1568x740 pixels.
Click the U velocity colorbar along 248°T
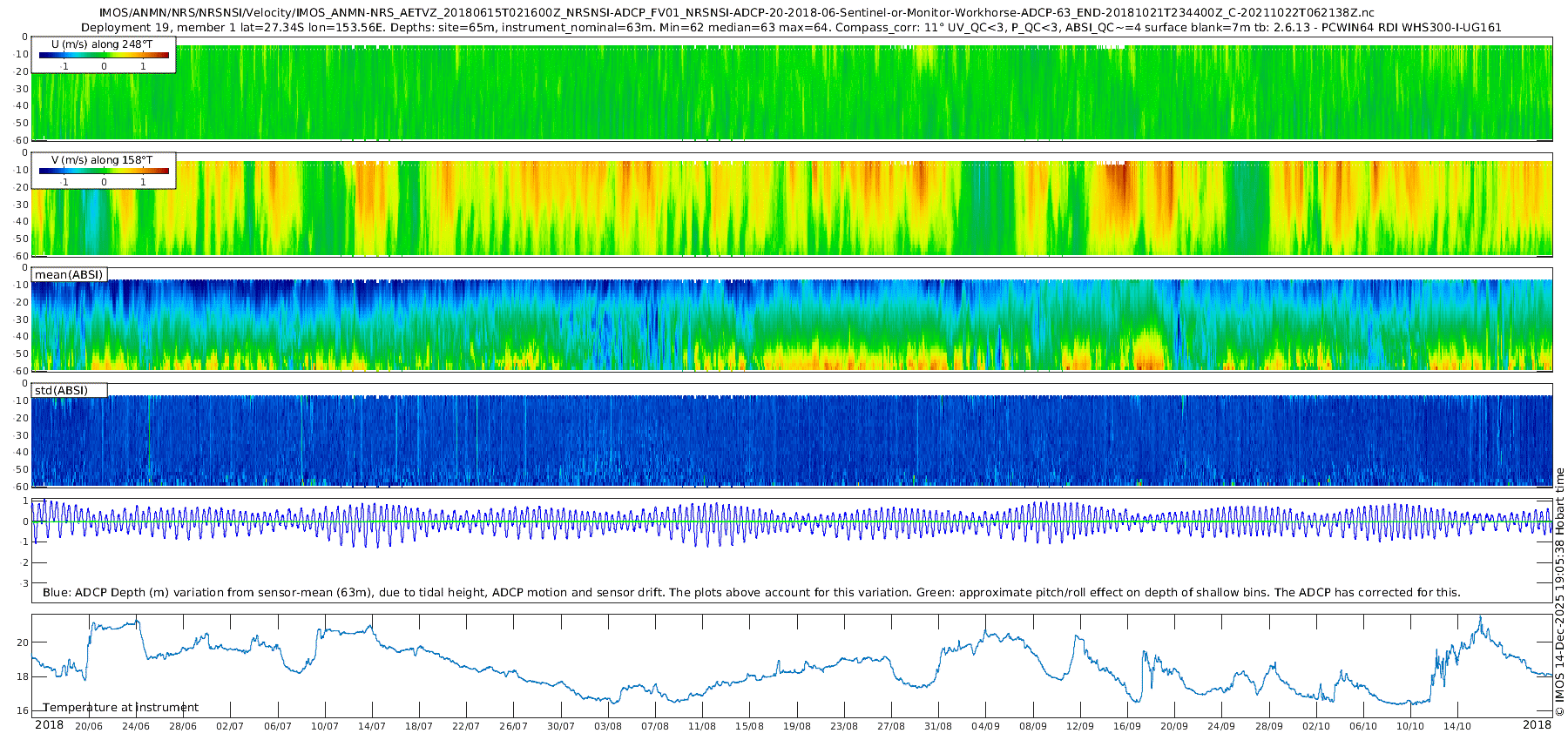(x=104, y=56)
